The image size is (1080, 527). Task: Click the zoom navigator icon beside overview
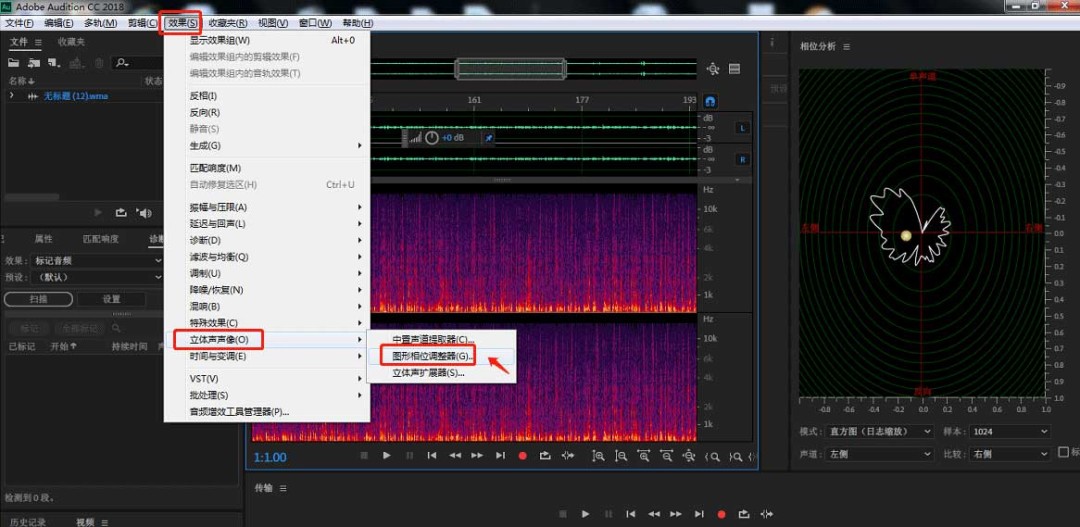coord(713,69)
